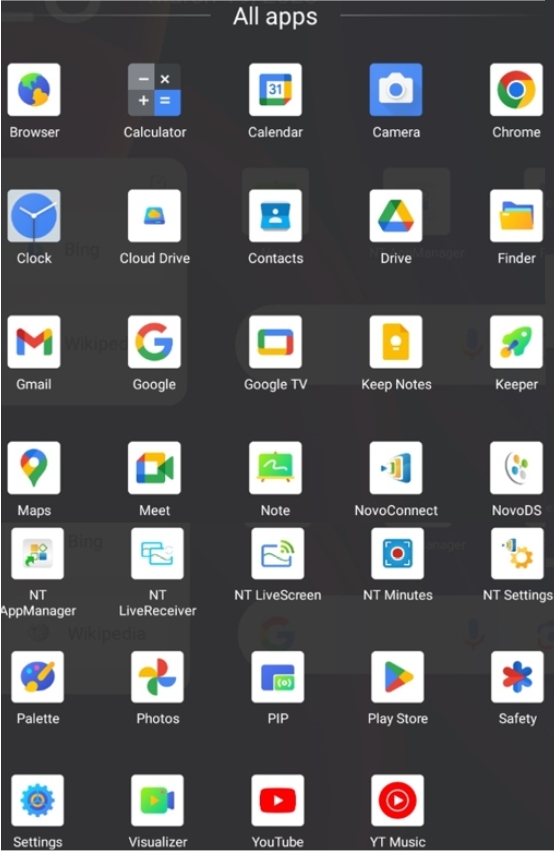Open NT Settings
The image size is (554, 851).
[518, 554]
